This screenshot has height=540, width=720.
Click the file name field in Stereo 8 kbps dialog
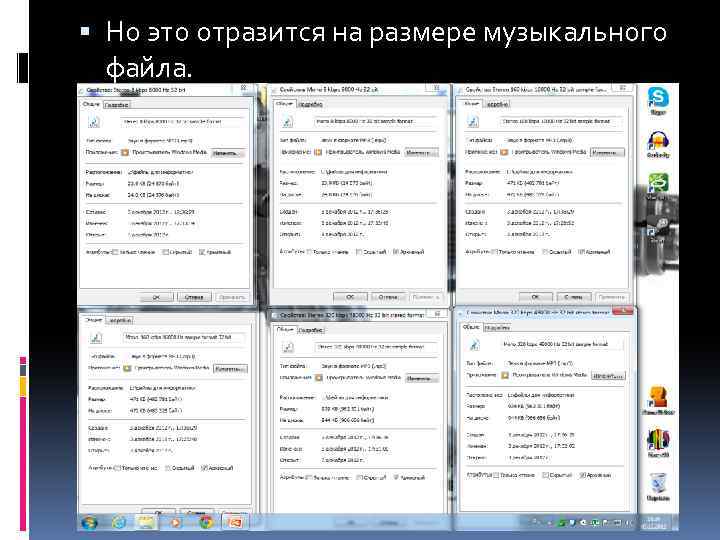(x=182, y=122)
